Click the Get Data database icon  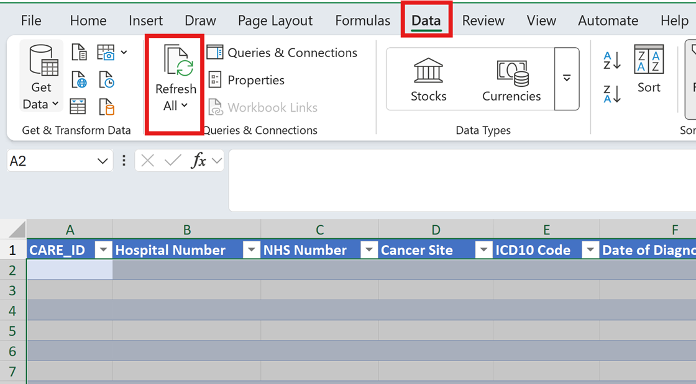43,60
